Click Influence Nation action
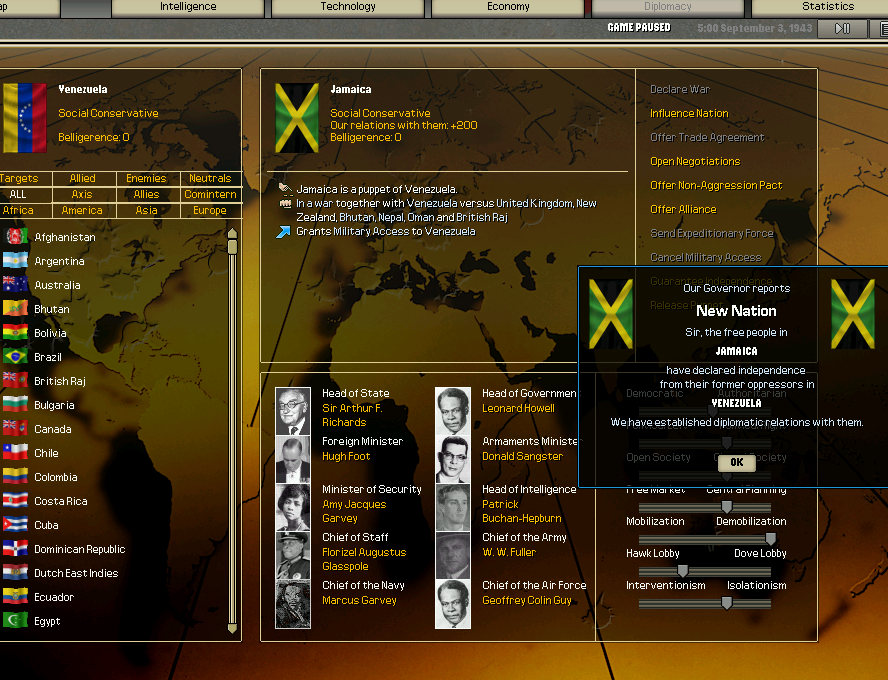 pyautogui.click(x=689, y=113)
